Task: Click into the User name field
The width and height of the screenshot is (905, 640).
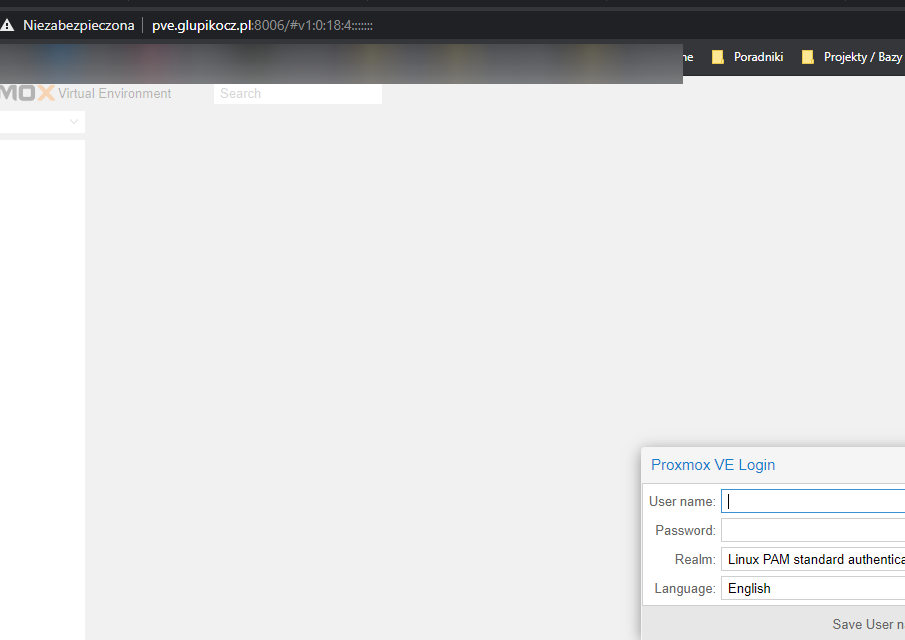Action: tap(812, 501)
